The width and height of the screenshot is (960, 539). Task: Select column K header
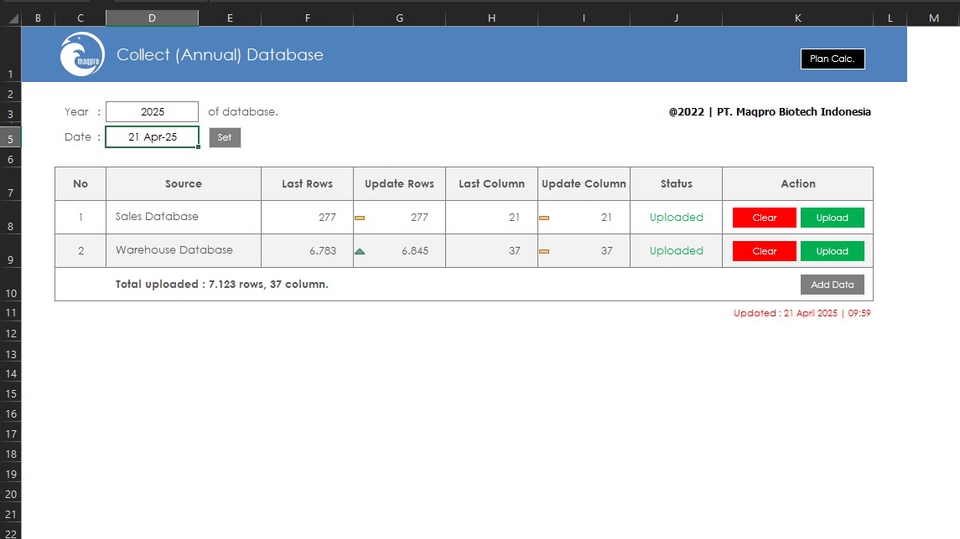pos(798,18)
